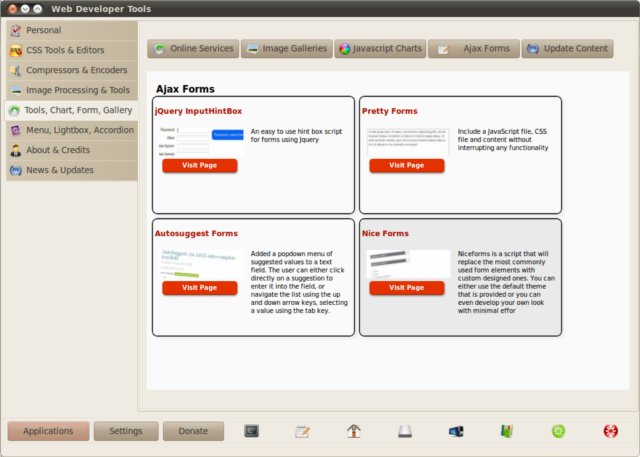Click the Personal checklist icon
The image size is (640, 457).
(x=16, y=31)
